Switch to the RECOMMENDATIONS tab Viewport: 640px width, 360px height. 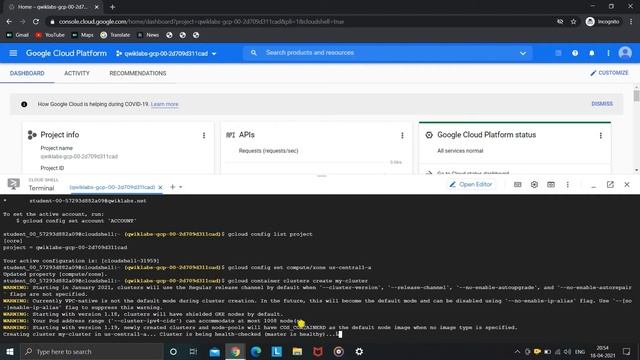tap(138, 73)
